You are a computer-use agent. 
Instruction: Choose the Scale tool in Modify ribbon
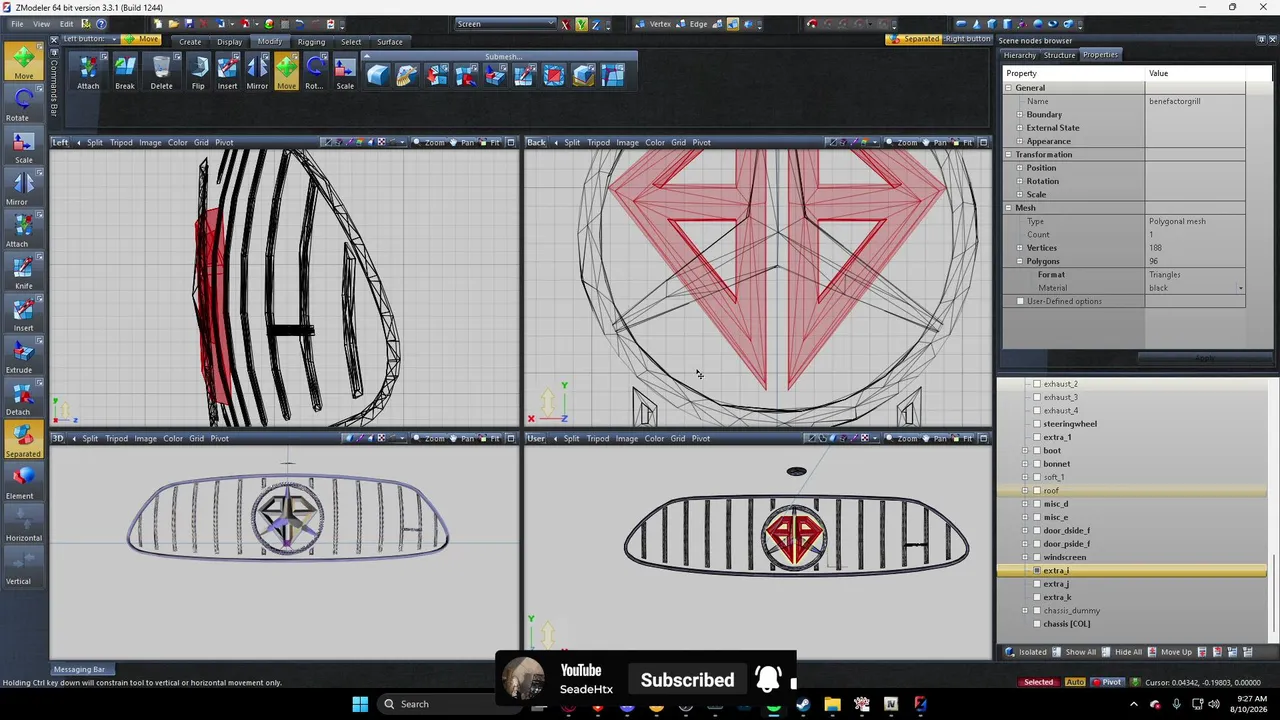[x=345, y=72]
